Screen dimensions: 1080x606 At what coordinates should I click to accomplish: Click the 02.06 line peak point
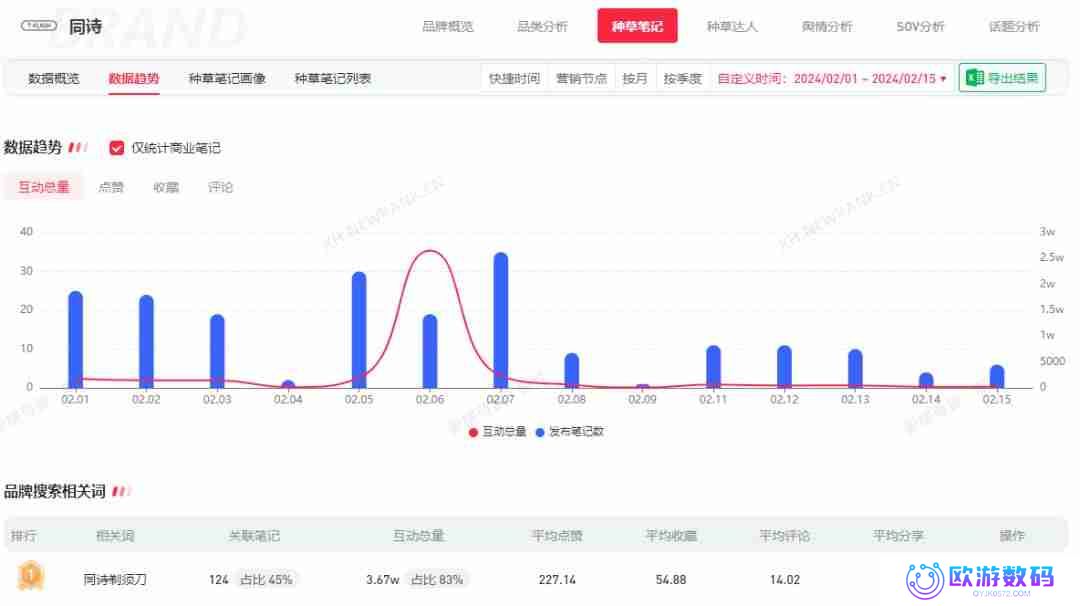tap(430, 251)
